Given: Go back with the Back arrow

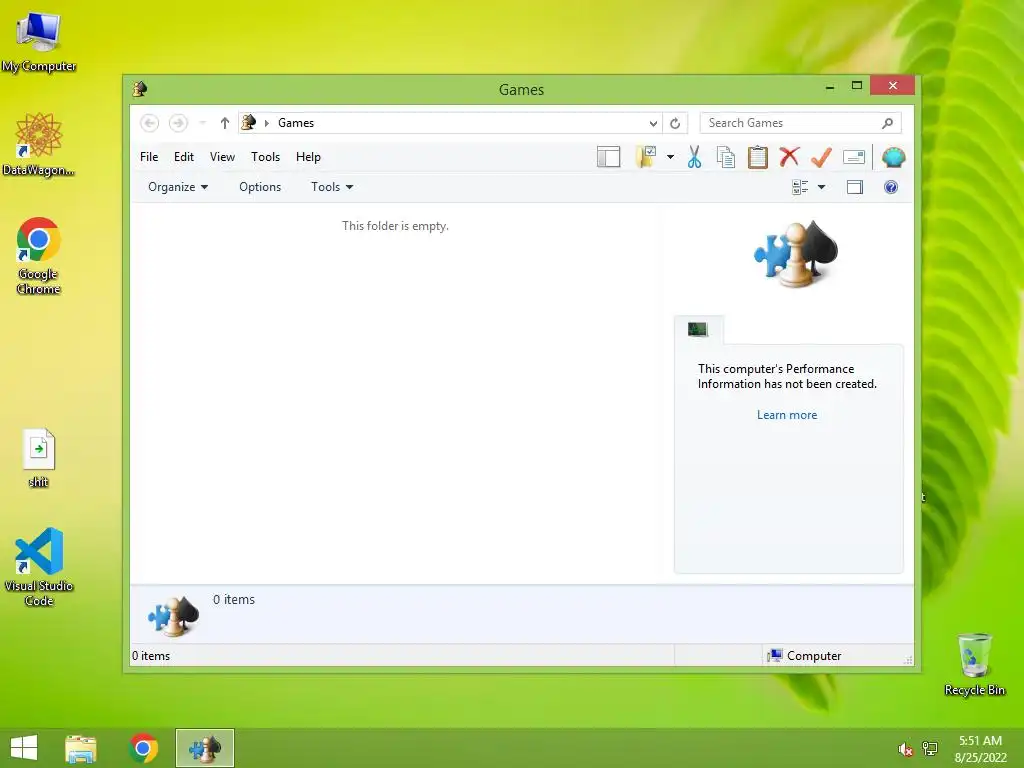Looking at the screenshot, I should (150, 123).
